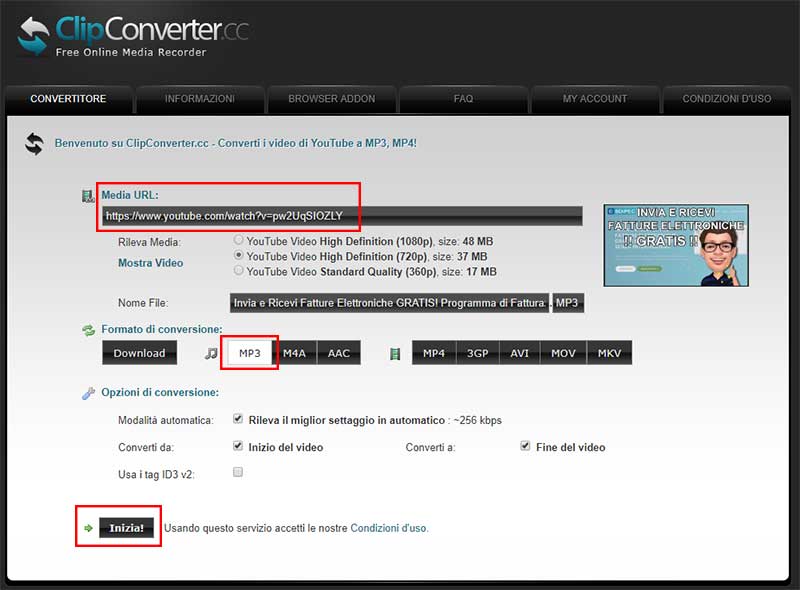This screenshot has height=590, width=800.
Task: Choose 3GP conversion format
Action: (478, 353)
